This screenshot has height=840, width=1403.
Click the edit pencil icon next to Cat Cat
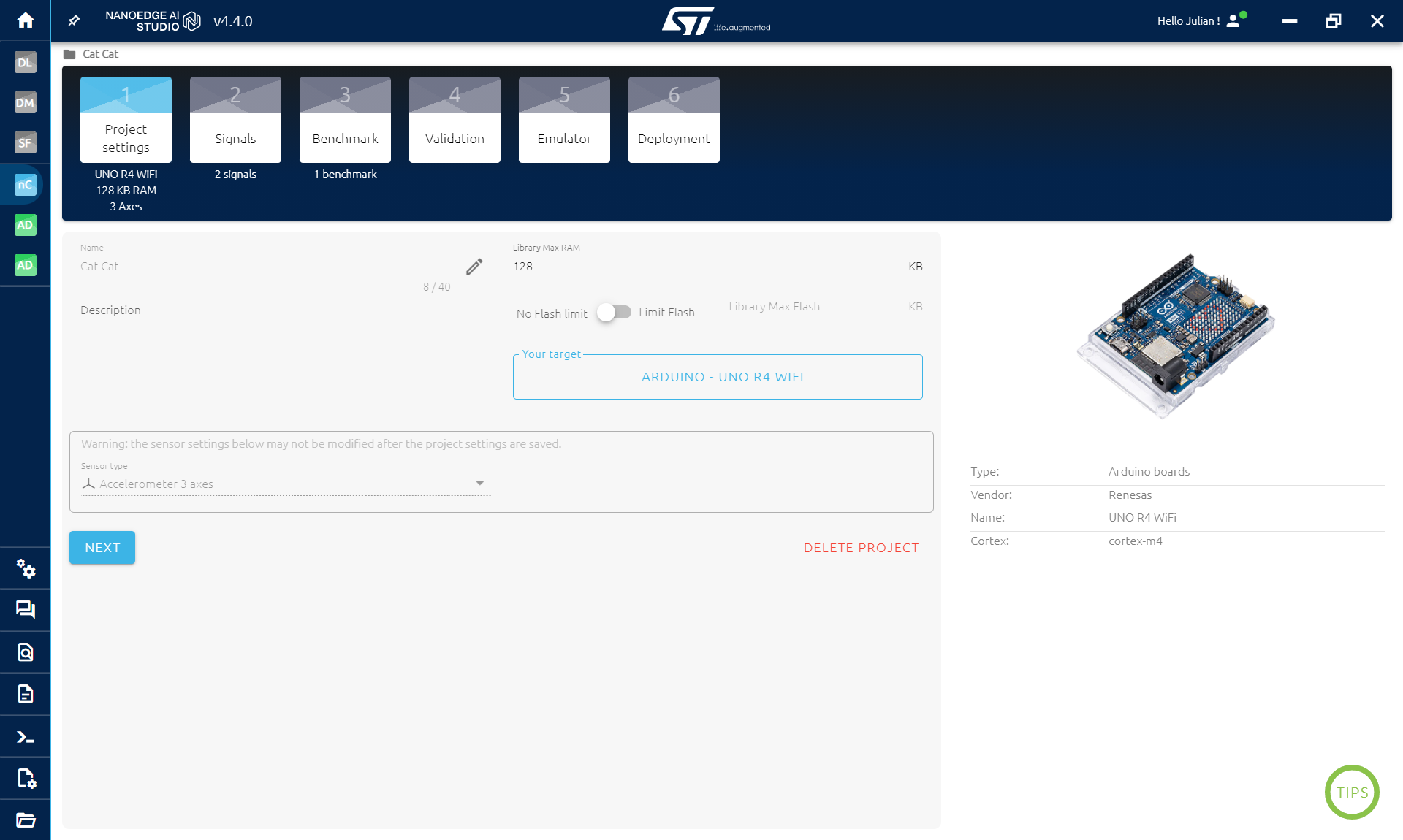tap(475, 265)
